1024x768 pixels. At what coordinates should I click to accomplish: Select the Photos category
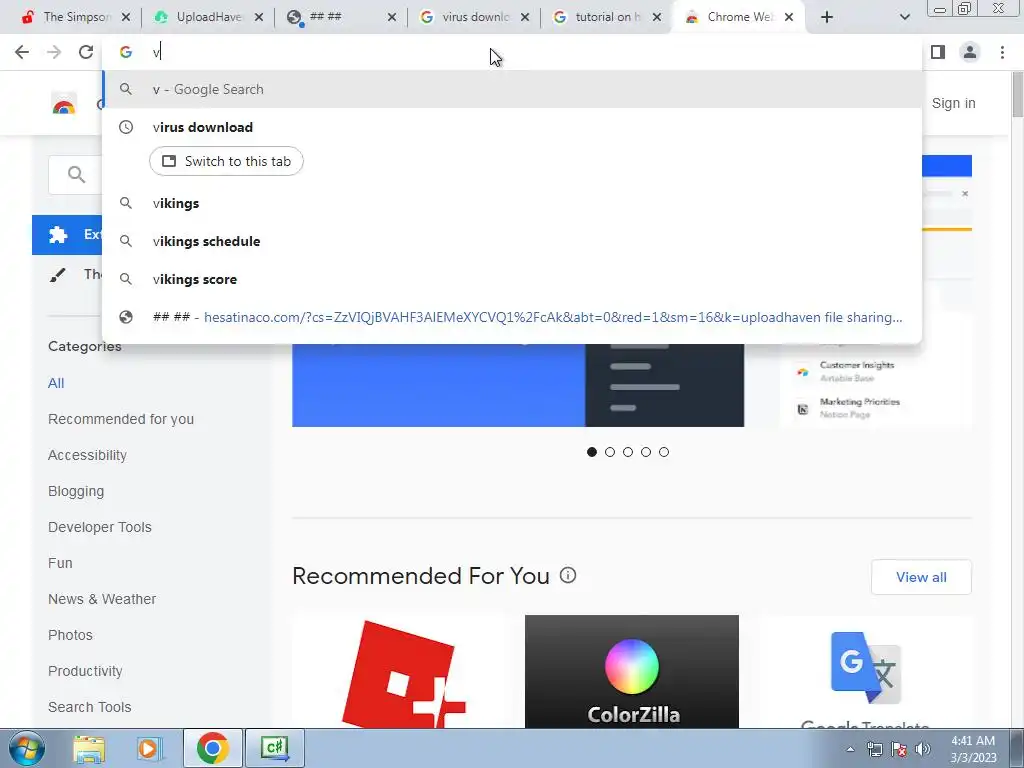coord(71,635)
